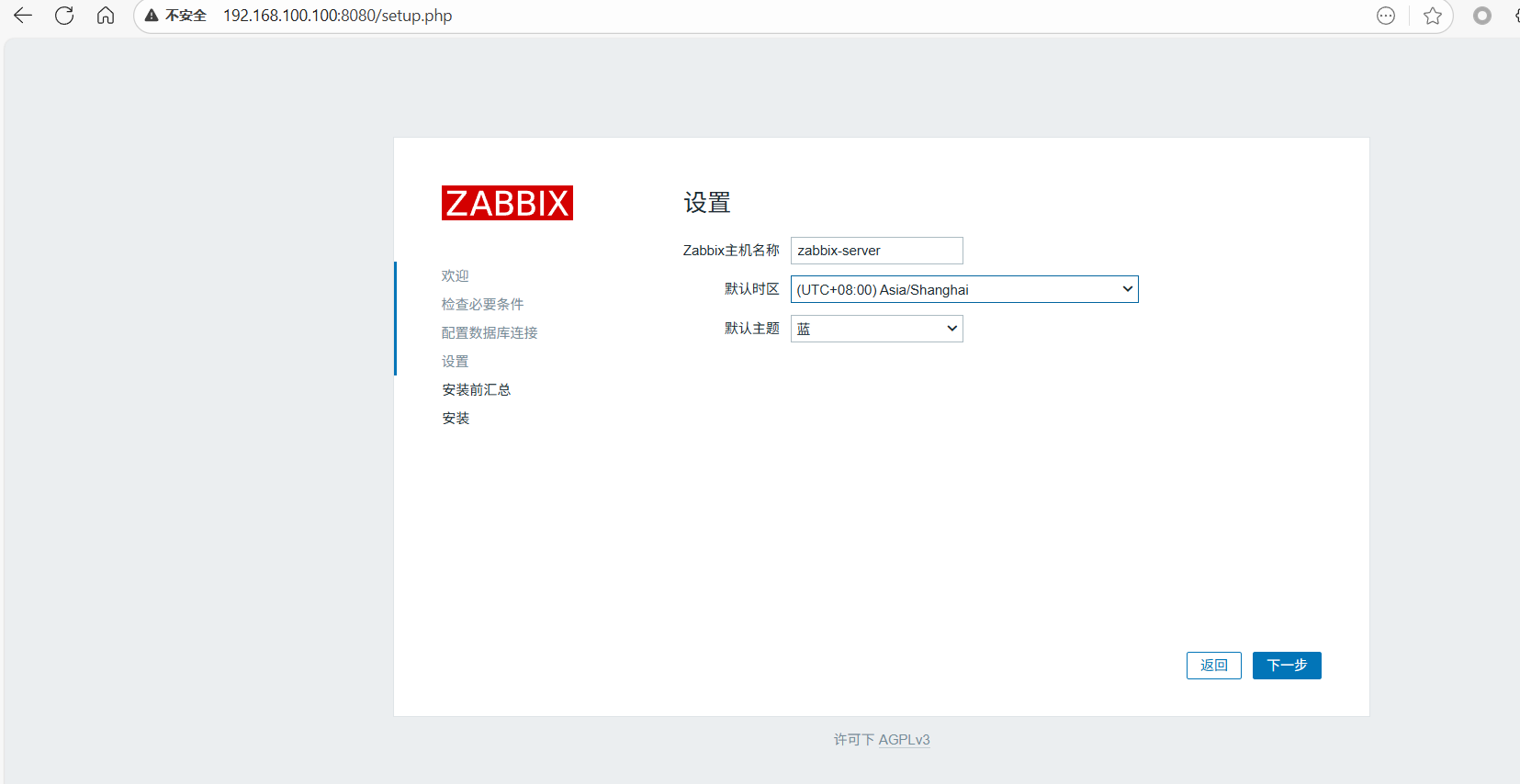Reload the page with refresh icon
Image resolution: width=1520 pixels, height=784 pixels.
coord(64,16)
